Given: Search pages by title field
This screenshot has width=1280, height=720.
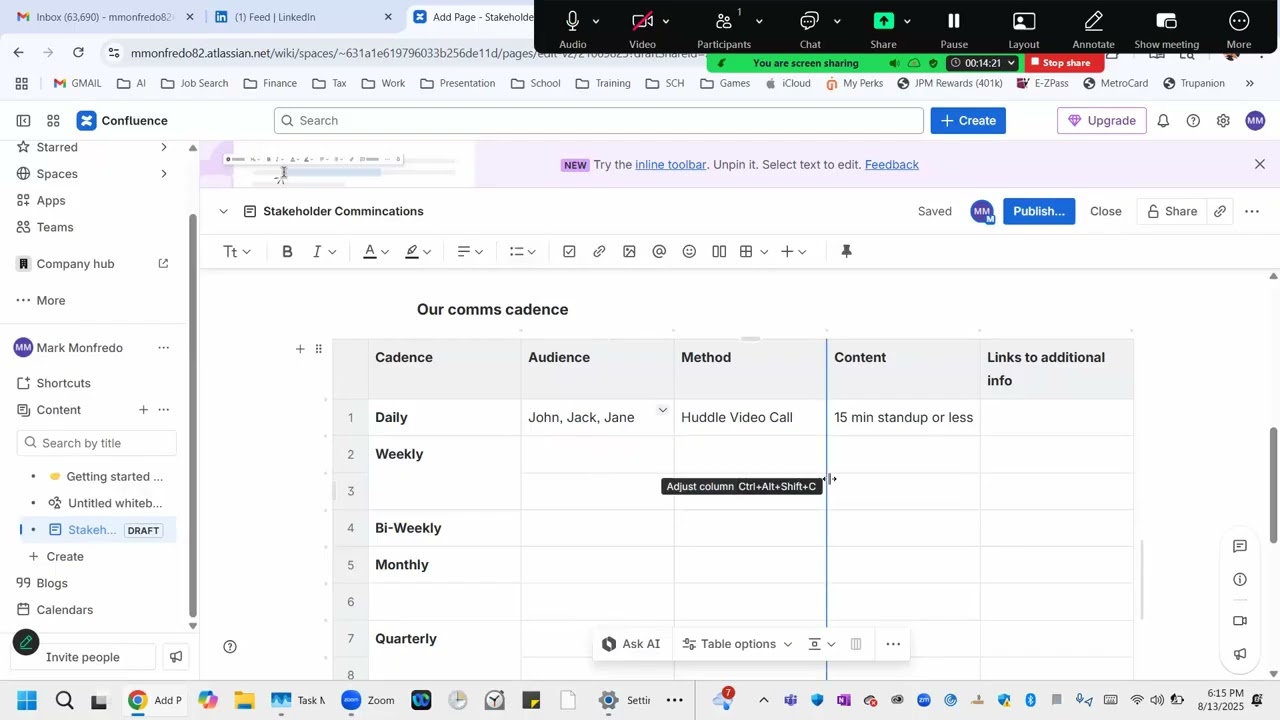Looking at the screenshot, I should (x=97, y=443).
